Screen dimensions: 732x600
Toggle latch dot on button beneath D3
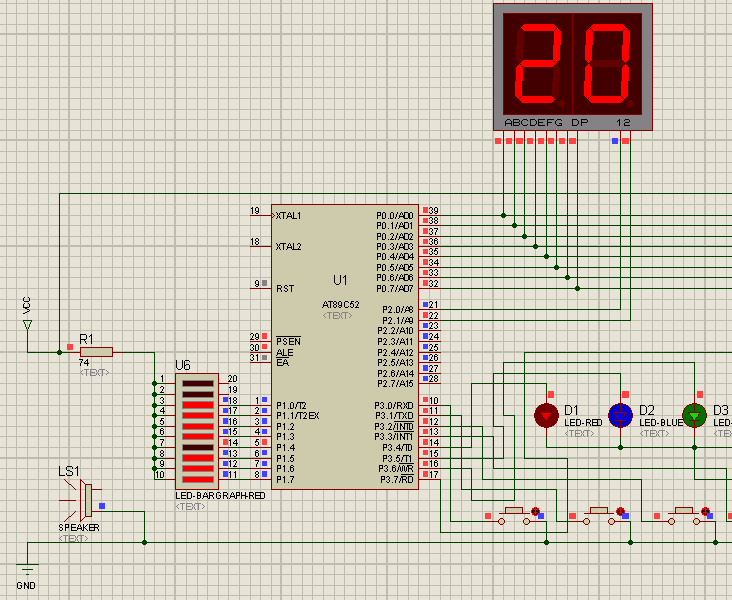(x=705, y=511)
